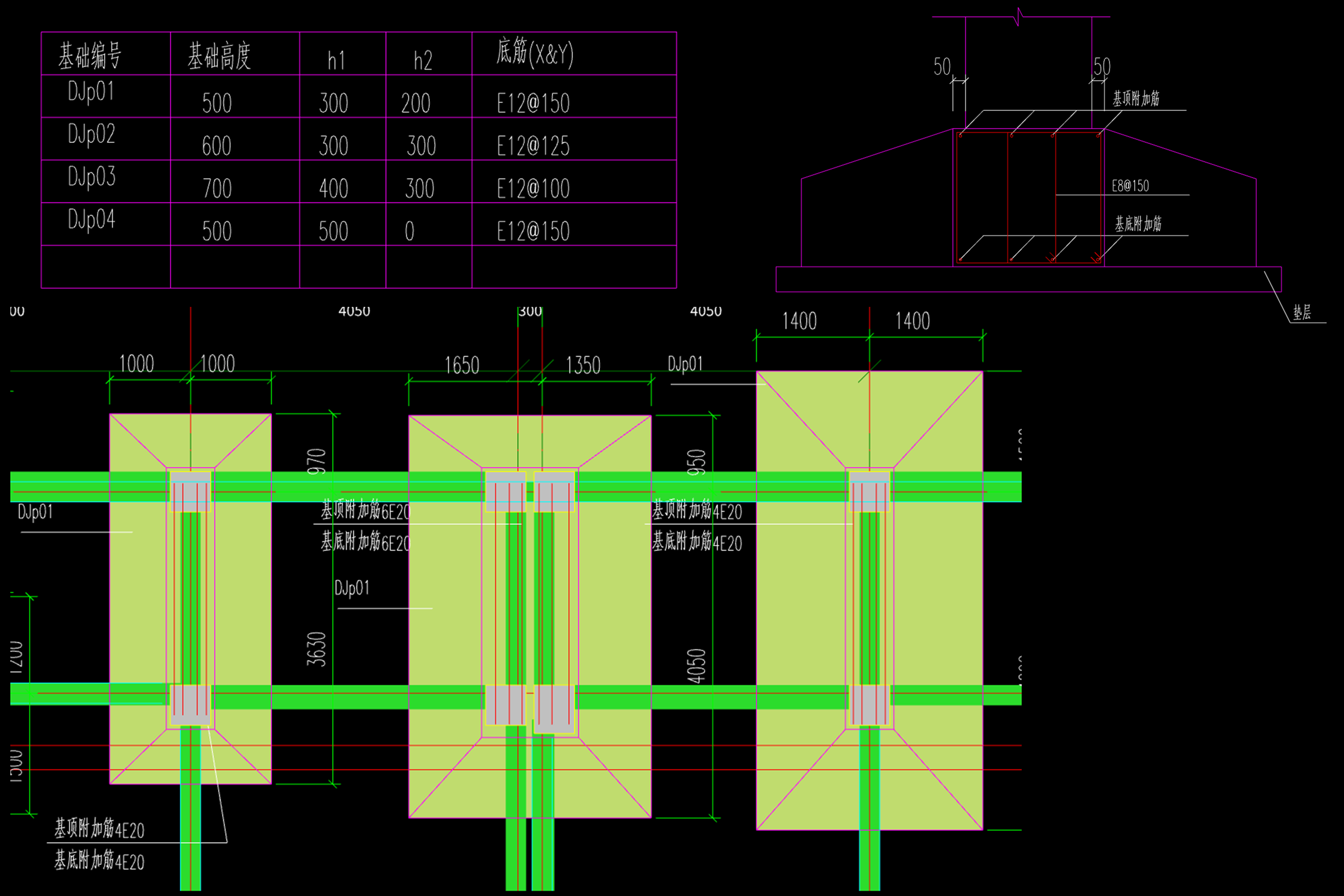Select the left 1000 dimension text
The image size is (1344, 896).
137,364
